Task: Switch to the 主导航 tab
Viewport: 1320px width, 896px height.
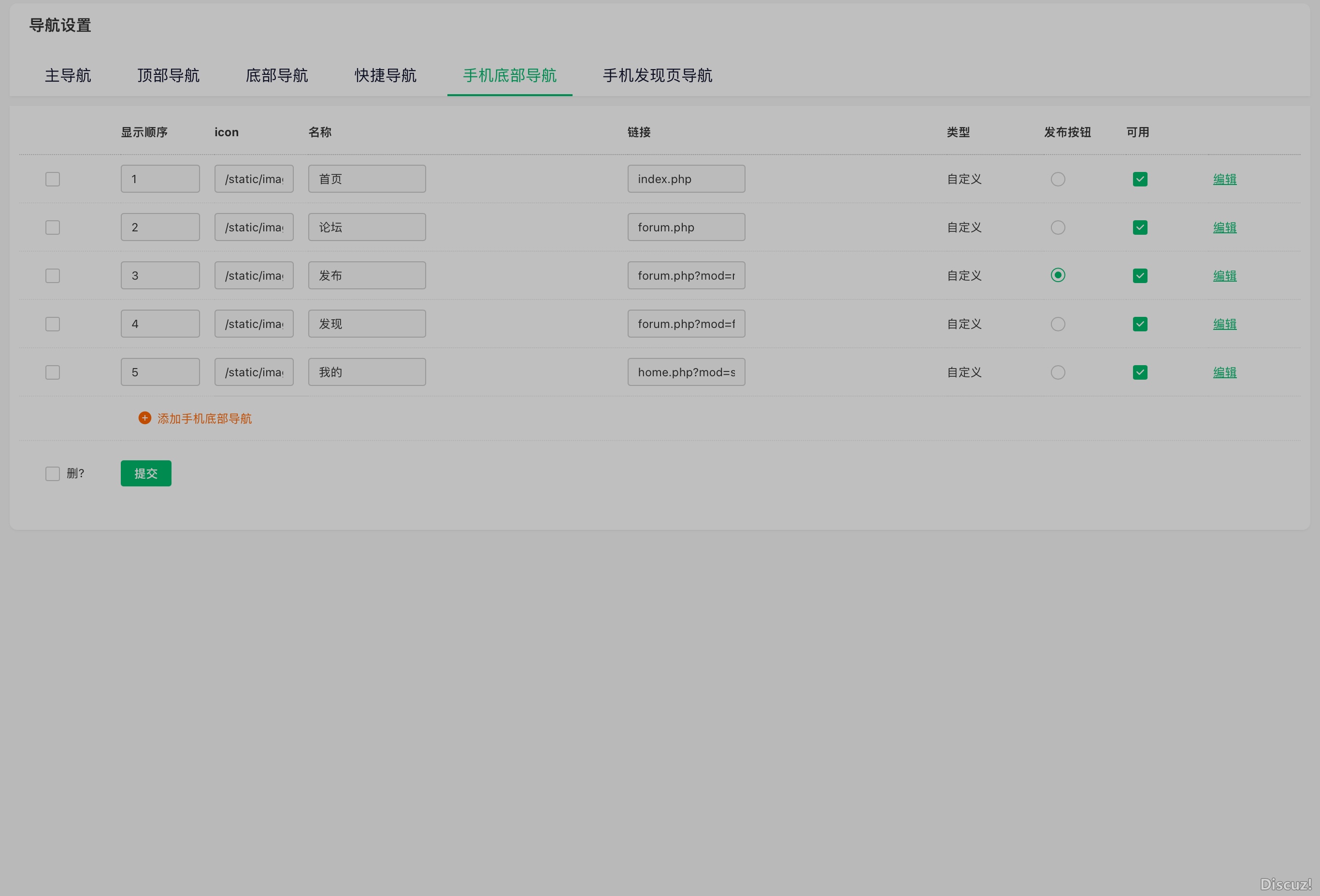Action: pos(68,75)
